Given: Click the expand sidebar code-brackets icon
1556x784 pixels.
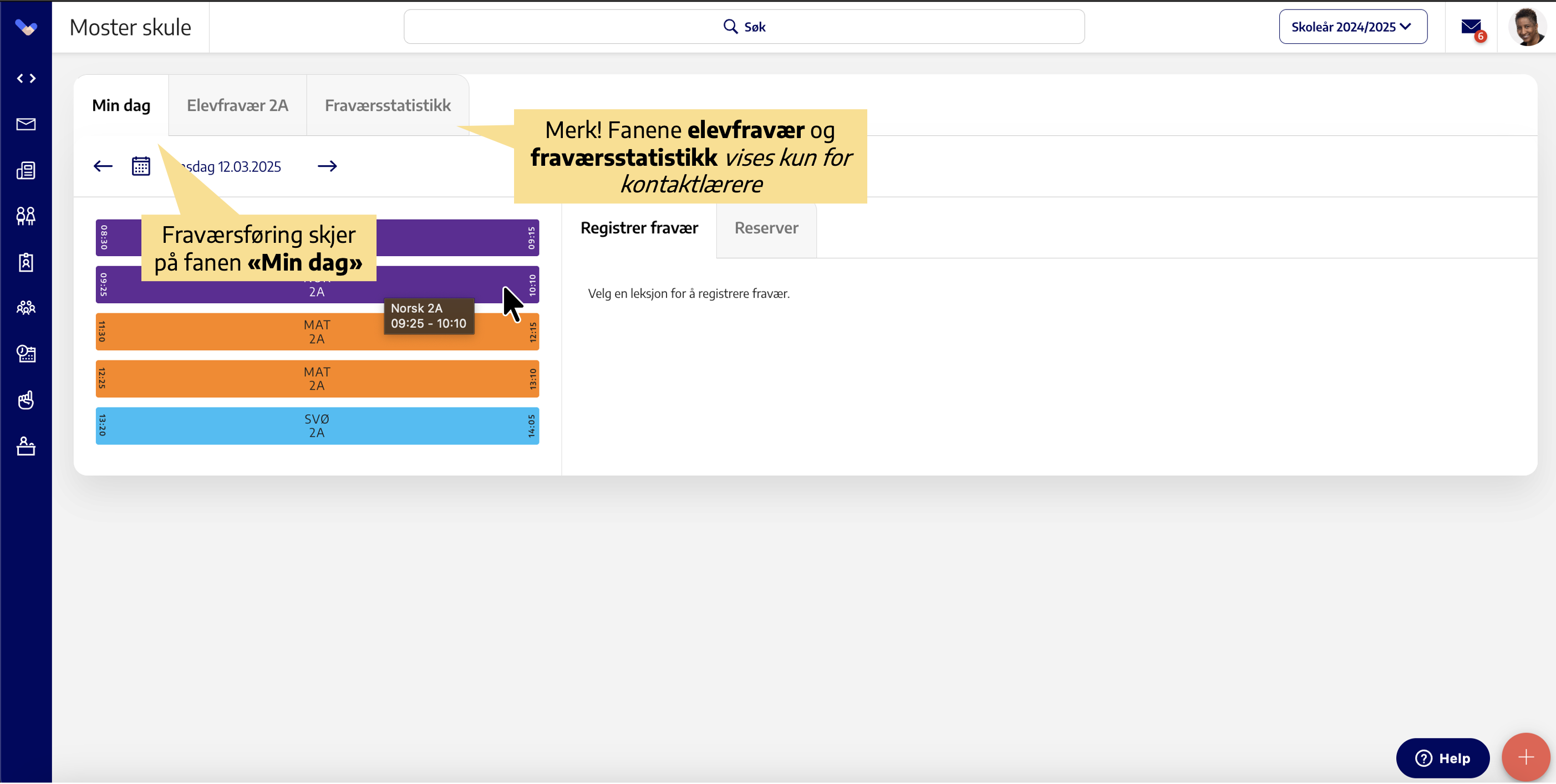Looking at the screenshot, I should point(26,79).
